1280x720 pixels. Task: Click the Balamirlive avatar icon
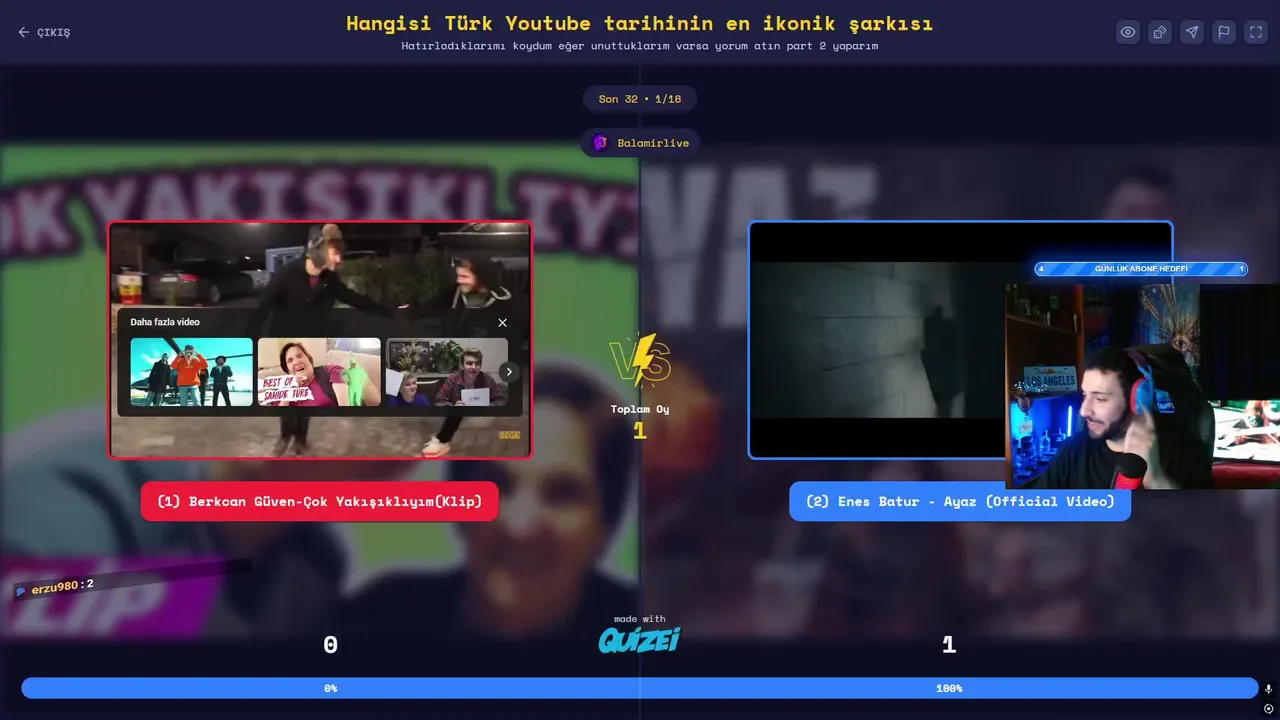[600, 143]
